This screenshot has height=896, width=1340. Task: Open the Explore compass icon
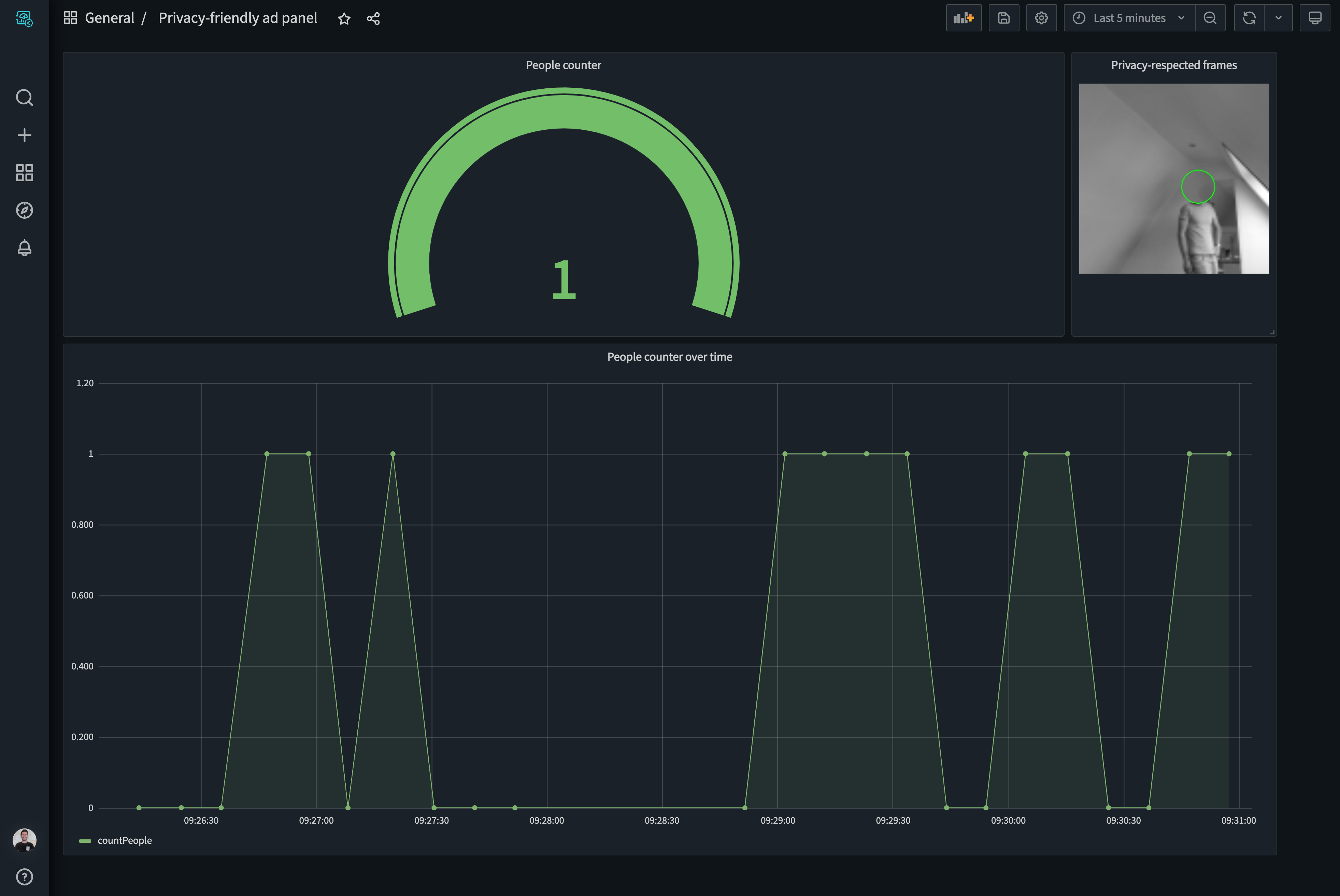click(24, 210)
